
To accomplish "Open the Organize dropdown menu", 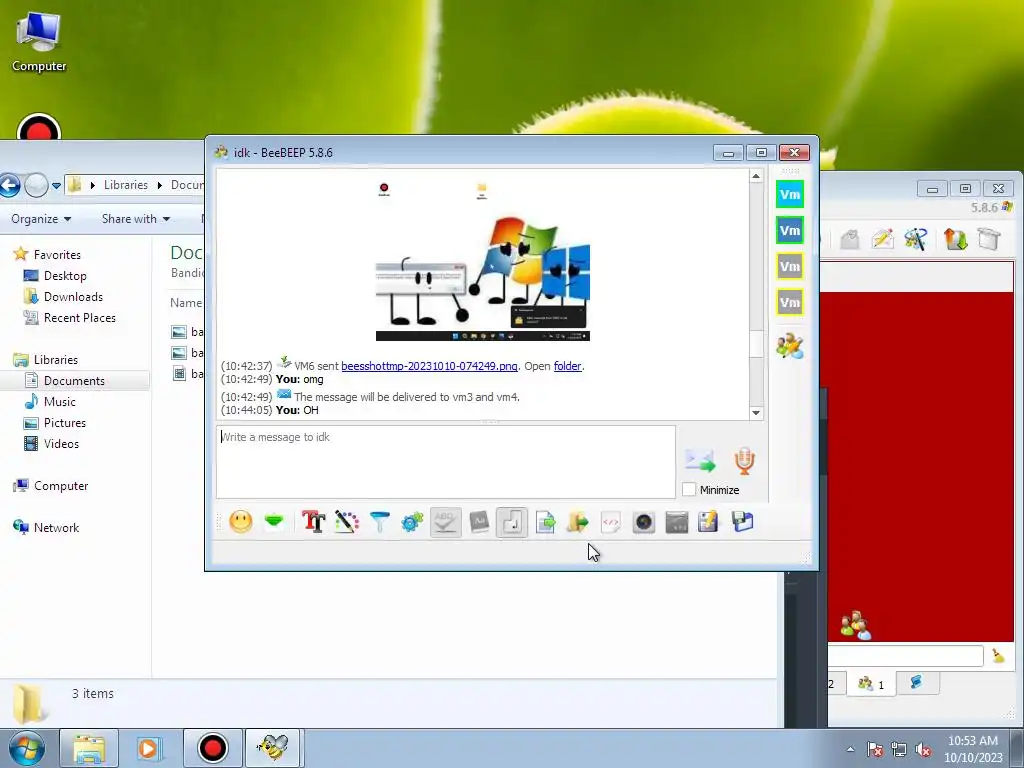I will pos(40,219).
